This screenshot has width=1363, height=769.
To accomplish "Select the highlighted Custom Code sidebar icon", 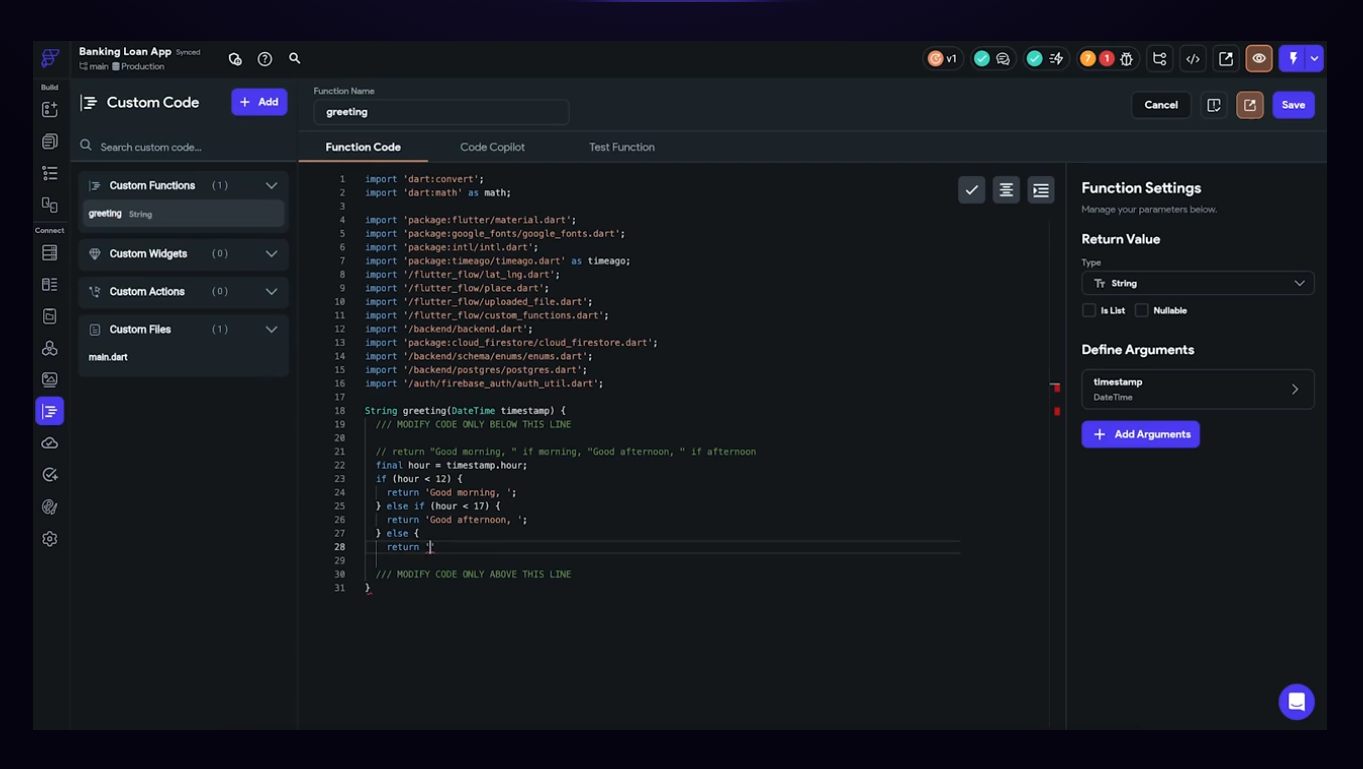I will (50, 411).
